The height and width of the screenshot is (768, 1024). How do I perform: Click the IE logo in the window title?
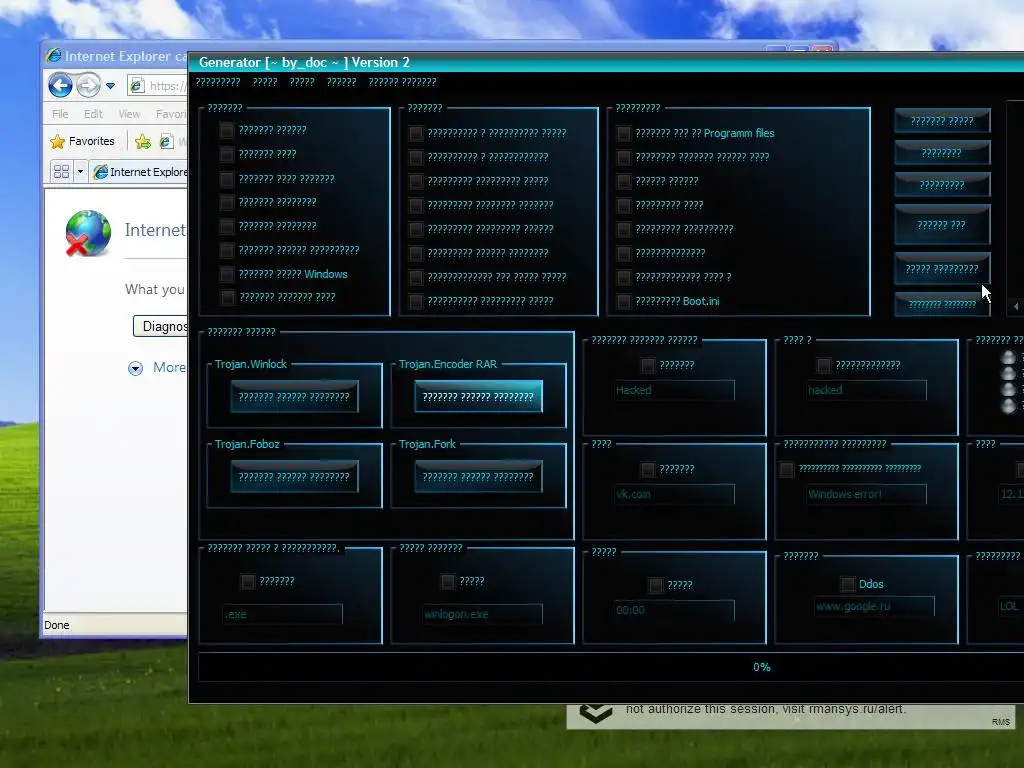(54, 56)
